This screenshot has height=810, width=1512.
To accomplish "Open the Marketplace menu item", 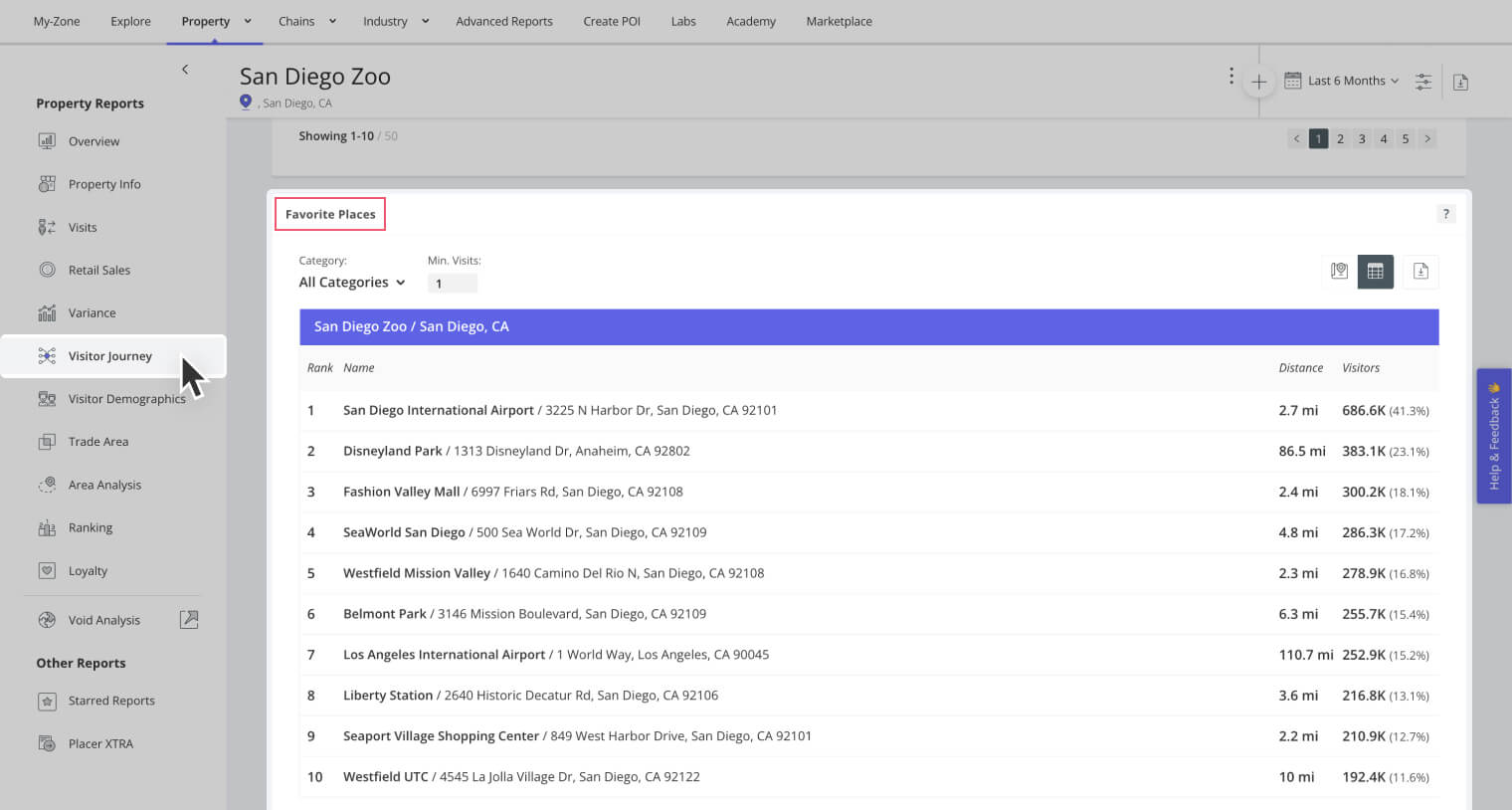I will point(839,21).
